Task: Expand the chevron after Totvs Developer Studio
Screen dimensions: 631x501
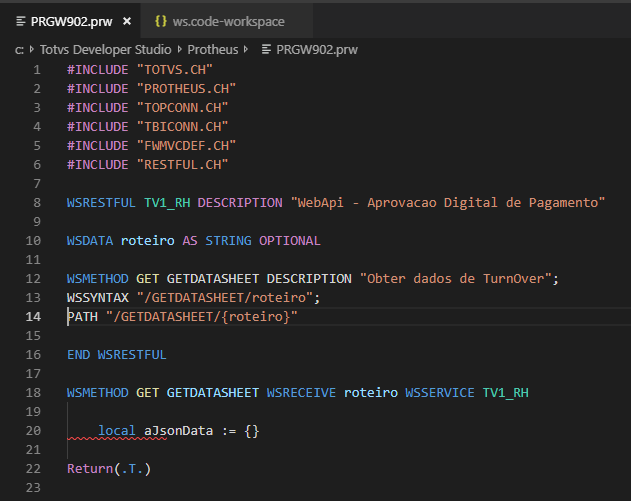Action: pyautogui.click(x=179, y=49)
